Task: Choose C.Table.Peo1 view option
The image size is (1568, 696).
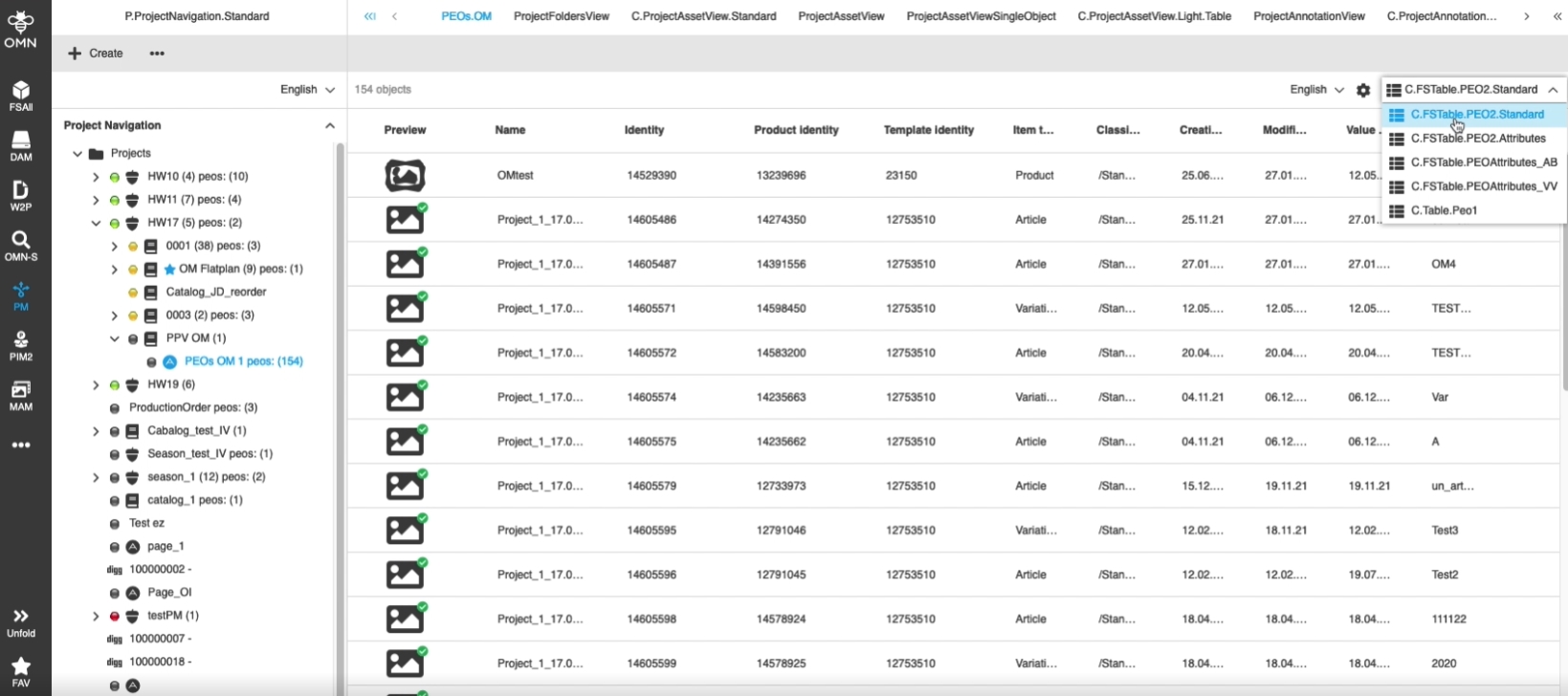Action: (x=1444, y=210)
